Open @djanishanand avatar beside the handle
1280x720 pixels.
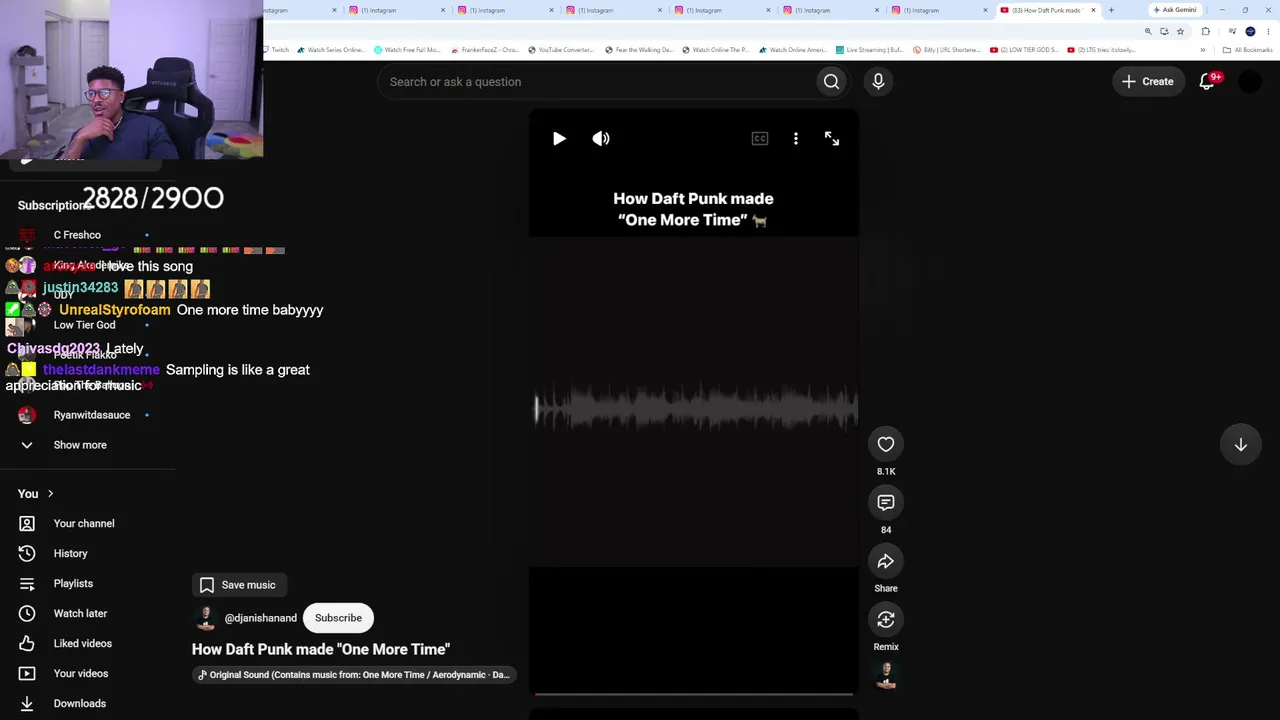(x=206, y=618)
